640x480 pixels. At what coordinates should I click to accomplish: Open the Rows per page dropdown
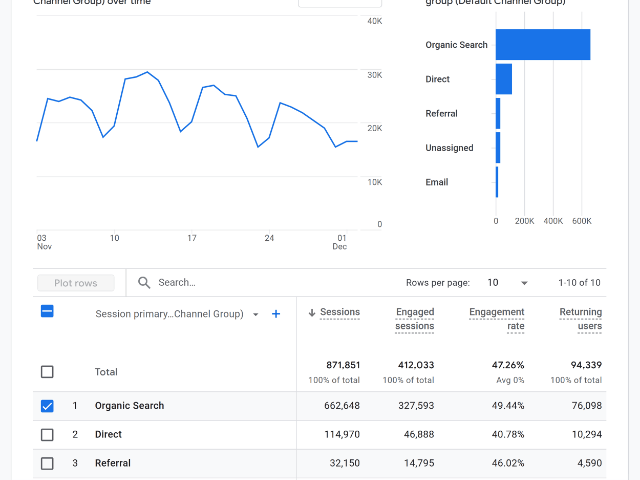[507, 283]
